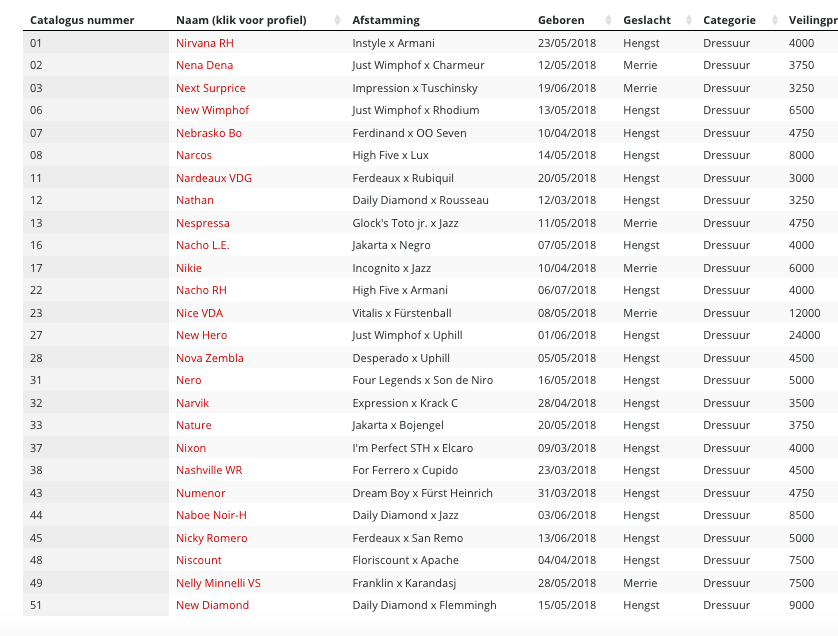View New Wimphof profile link
The image size is (838, 636).
click(x=212, y=110)
